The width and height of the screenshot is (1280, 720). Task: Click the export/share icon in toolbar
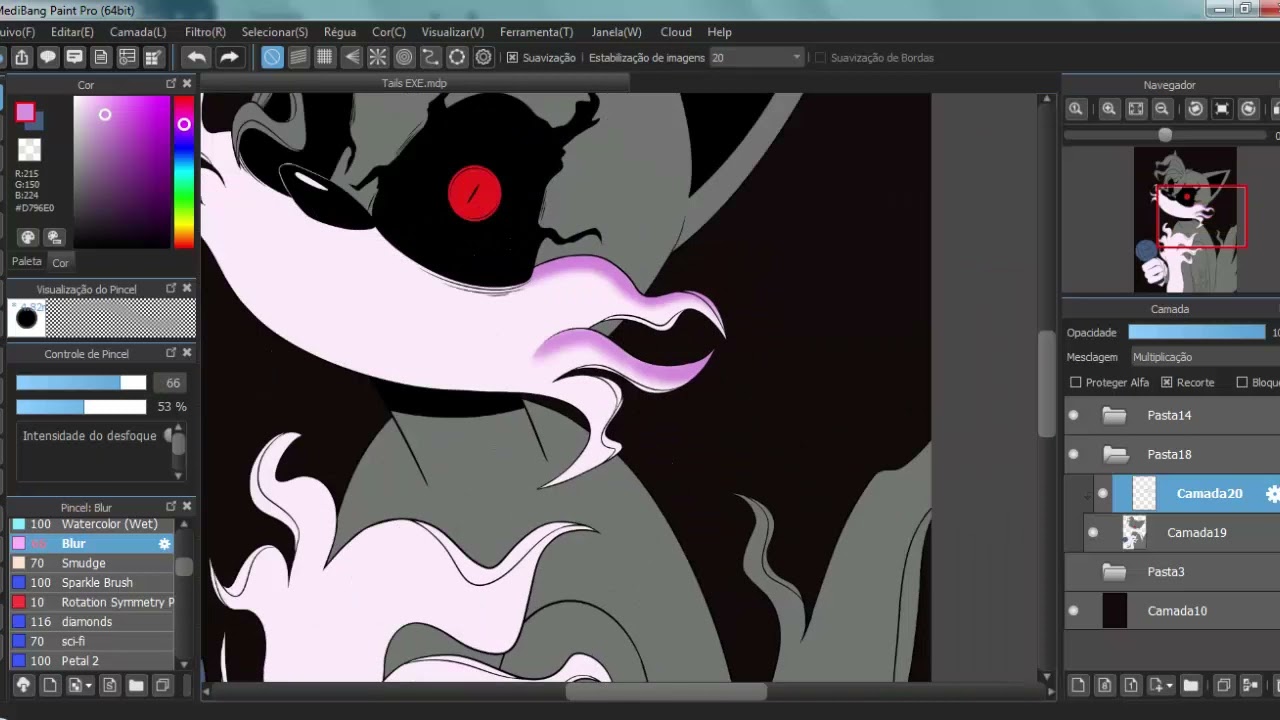[21, 57]
